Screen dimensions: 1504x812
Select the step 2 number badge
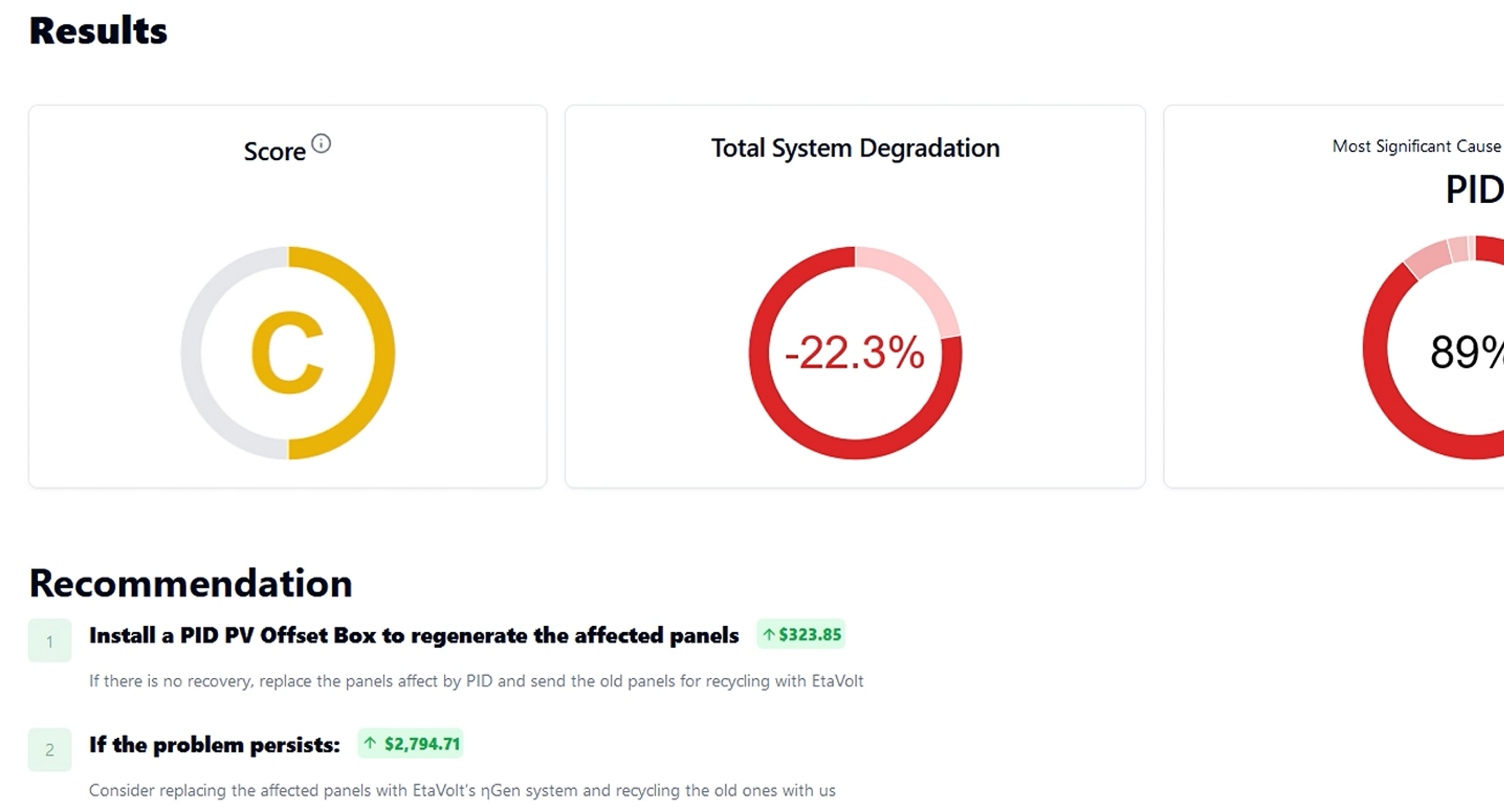point(49,749)
